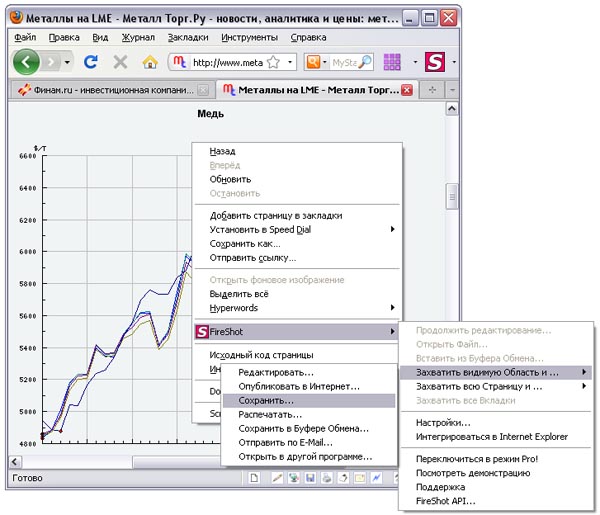
Task: Click the site favicon in the address bar
Action: [x=179, y=62]
